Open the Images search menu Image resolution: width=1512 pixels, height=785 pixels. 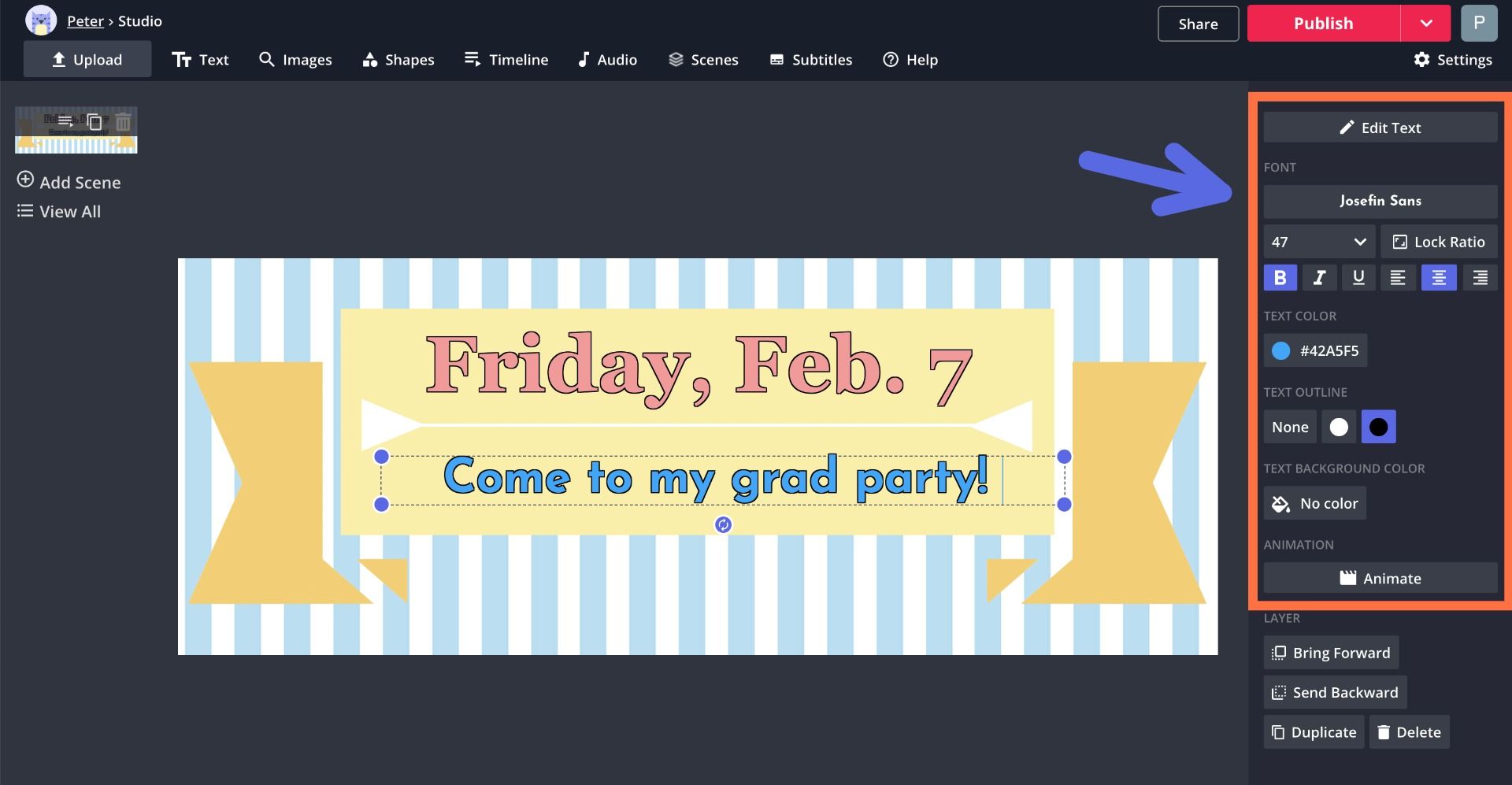click(295, 60)
